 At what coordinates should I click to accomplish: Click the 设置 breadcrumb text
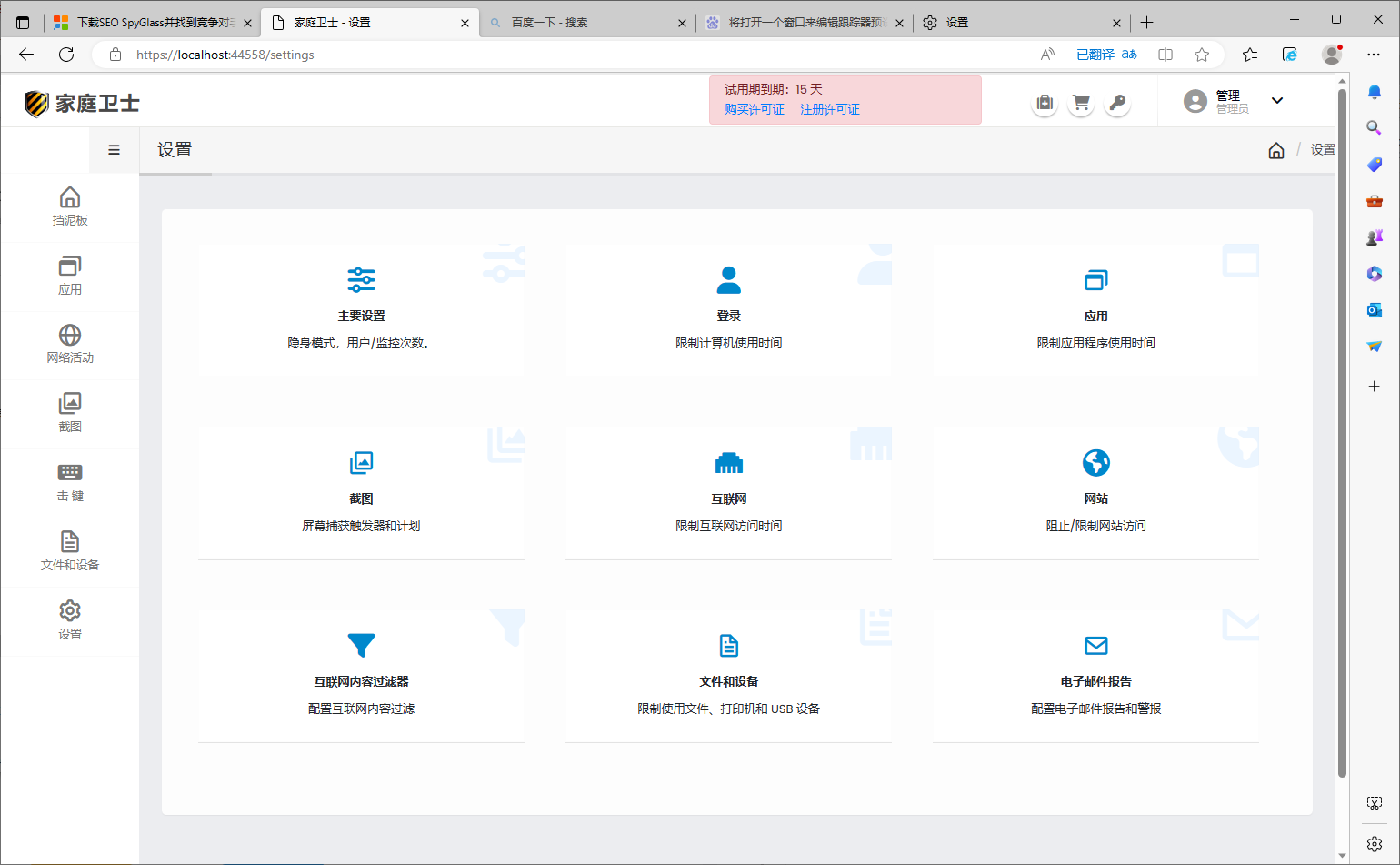1323,150
